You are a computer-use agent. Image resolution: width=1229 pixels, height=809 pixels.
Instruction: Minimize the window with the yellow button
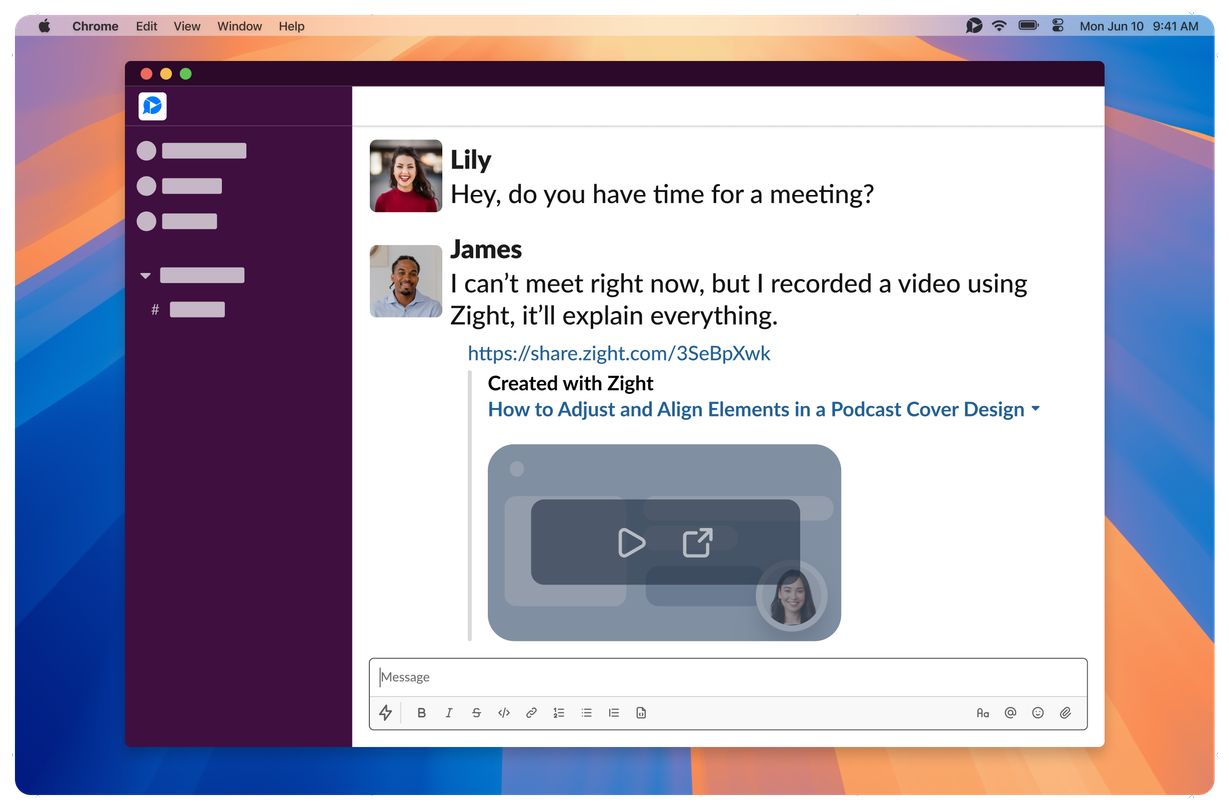pyautogui.click(x=166, y=74)
